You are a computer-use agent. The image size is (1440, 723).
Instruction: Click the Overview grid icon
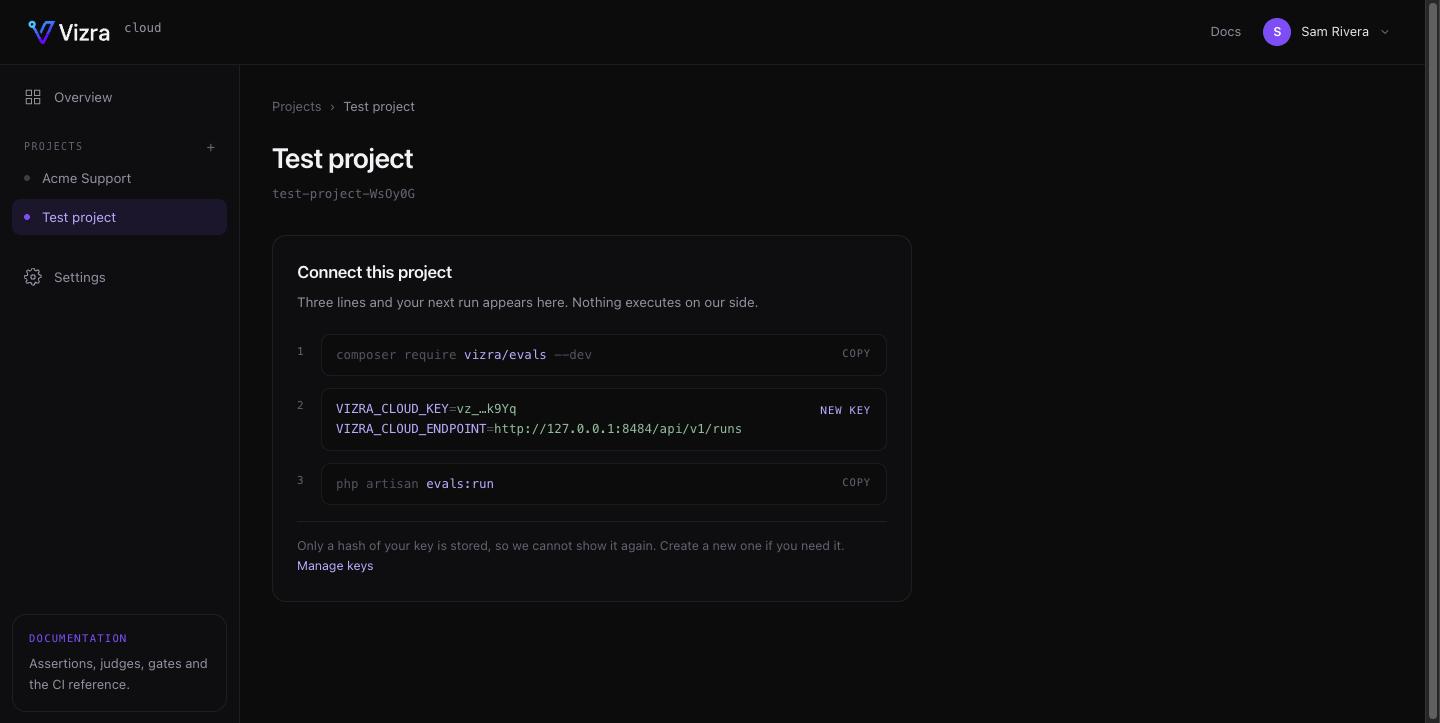pos(33,97)
